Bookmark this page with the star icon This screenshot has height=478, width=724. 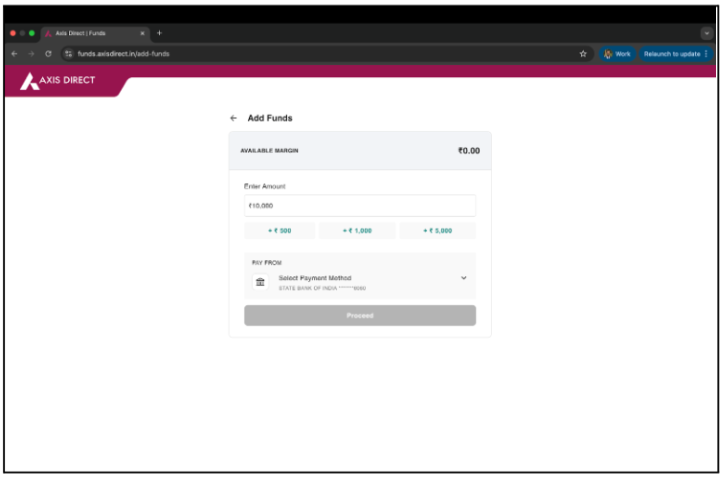[583, 53]
